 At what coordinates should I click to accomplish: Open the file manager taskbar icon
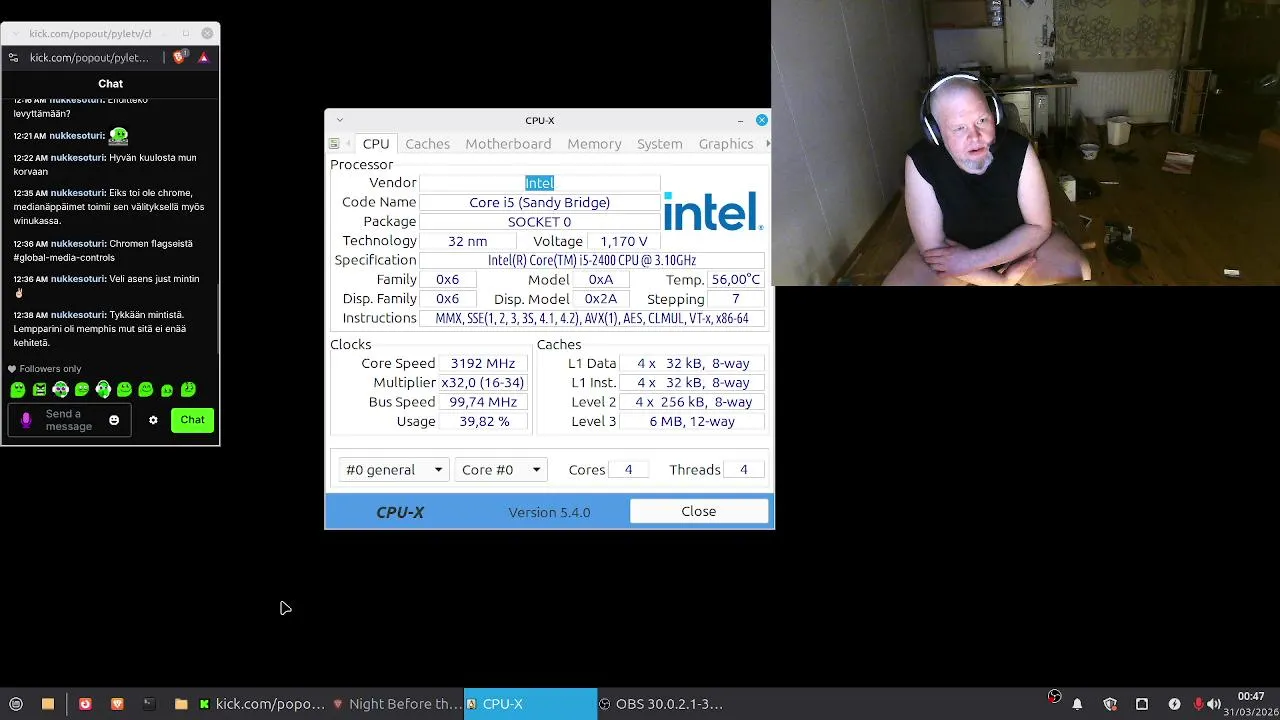click(x=47, y=704)
